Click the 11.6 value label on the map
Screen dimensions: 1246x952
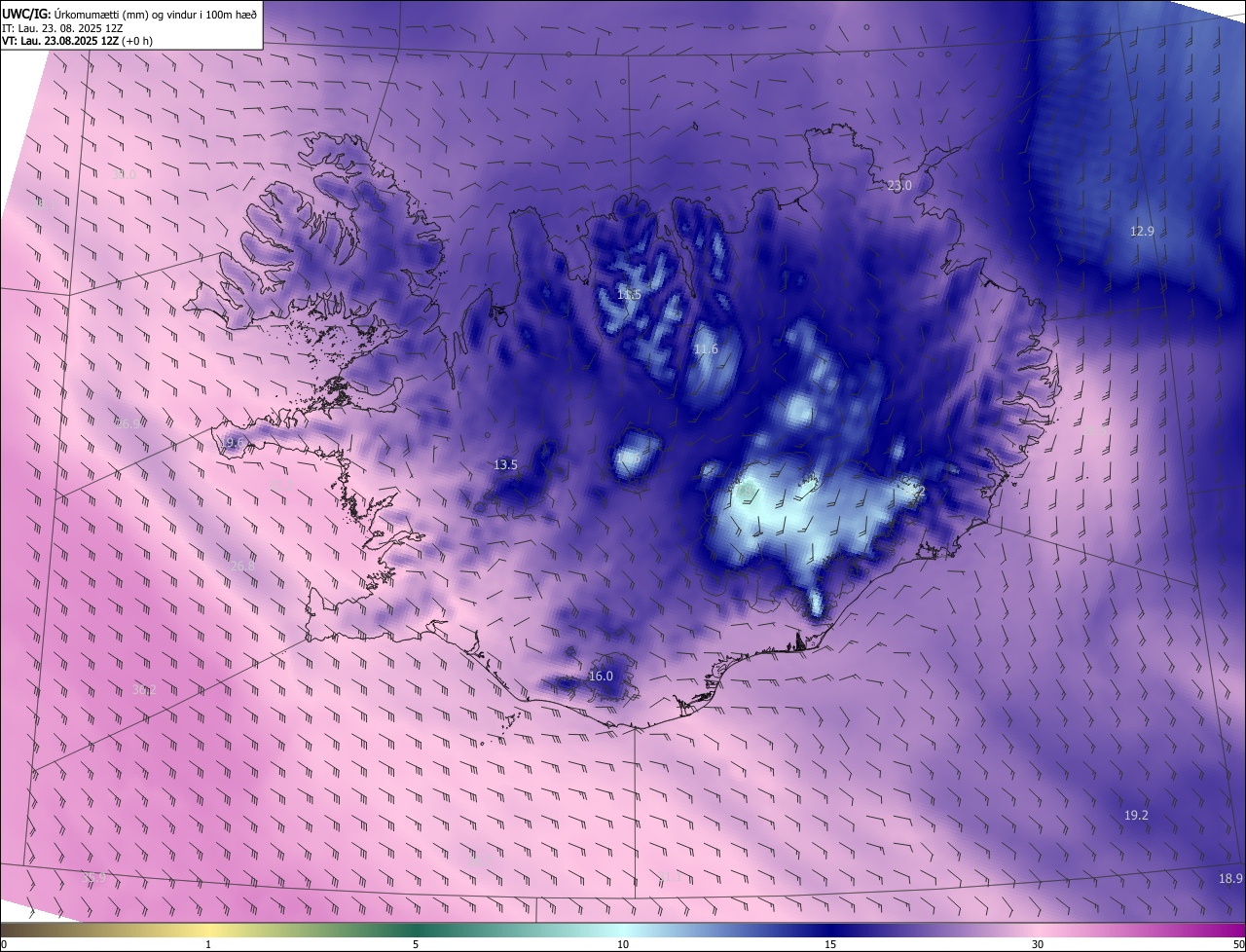(x=706, y=348)
